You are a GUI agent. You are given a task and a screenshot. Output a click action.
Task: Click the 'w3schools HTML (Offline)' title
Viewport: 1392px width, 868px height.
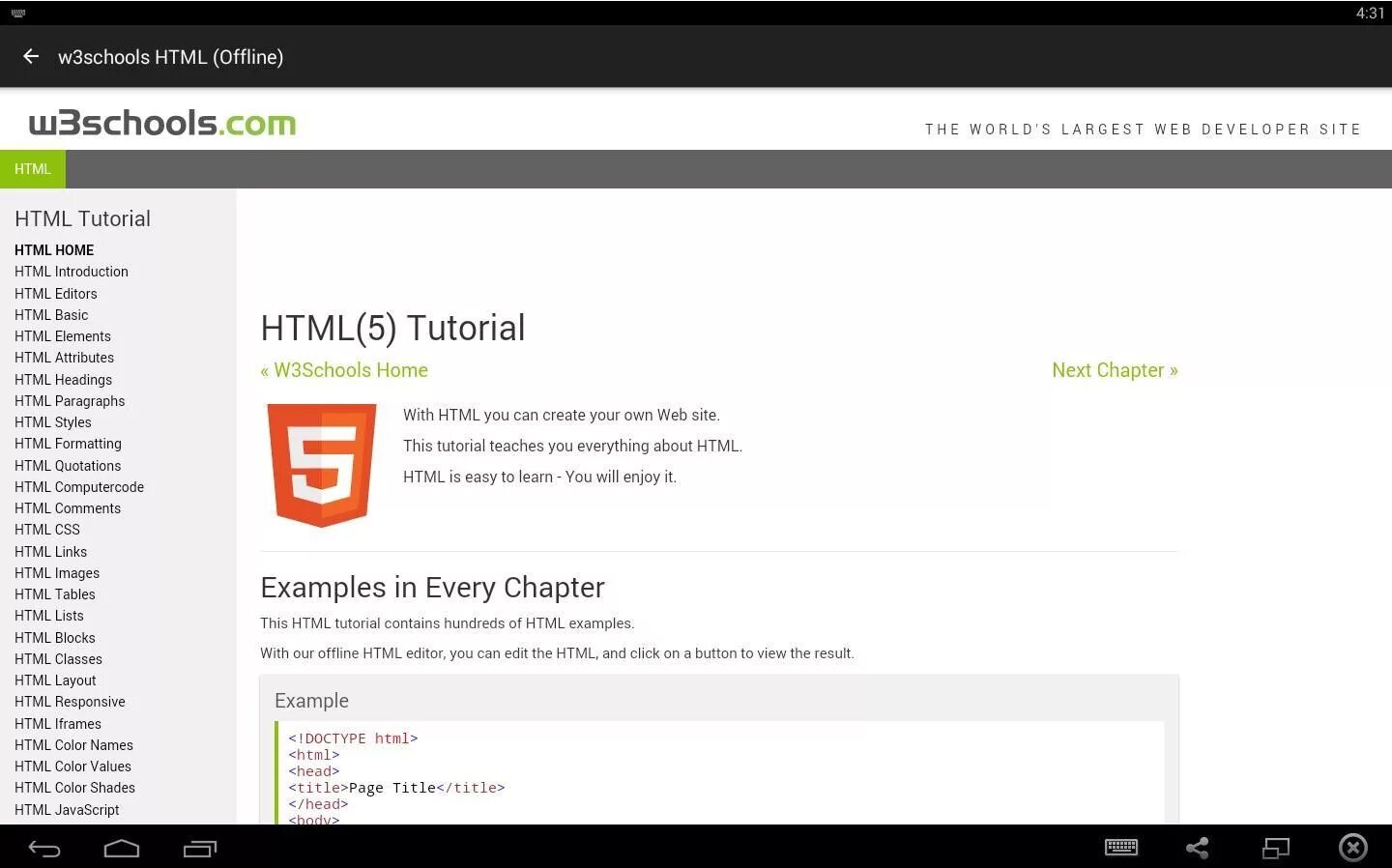click(x=171, y=57)
